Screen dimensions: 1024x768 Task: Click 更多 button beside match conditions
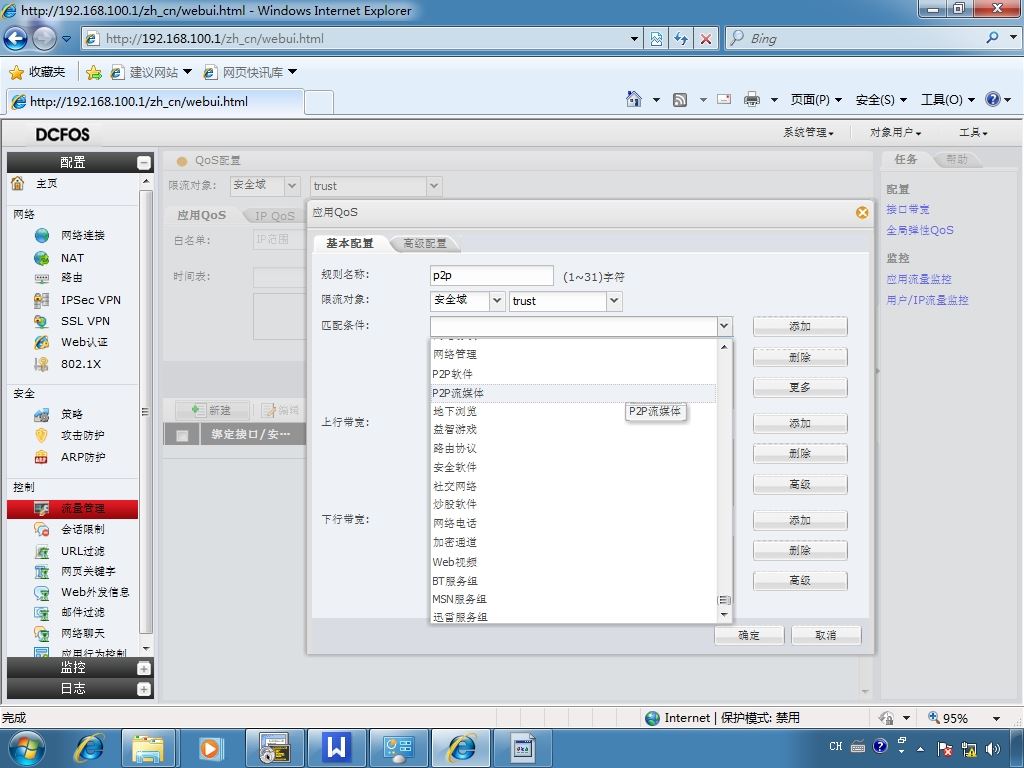(800, 387)
